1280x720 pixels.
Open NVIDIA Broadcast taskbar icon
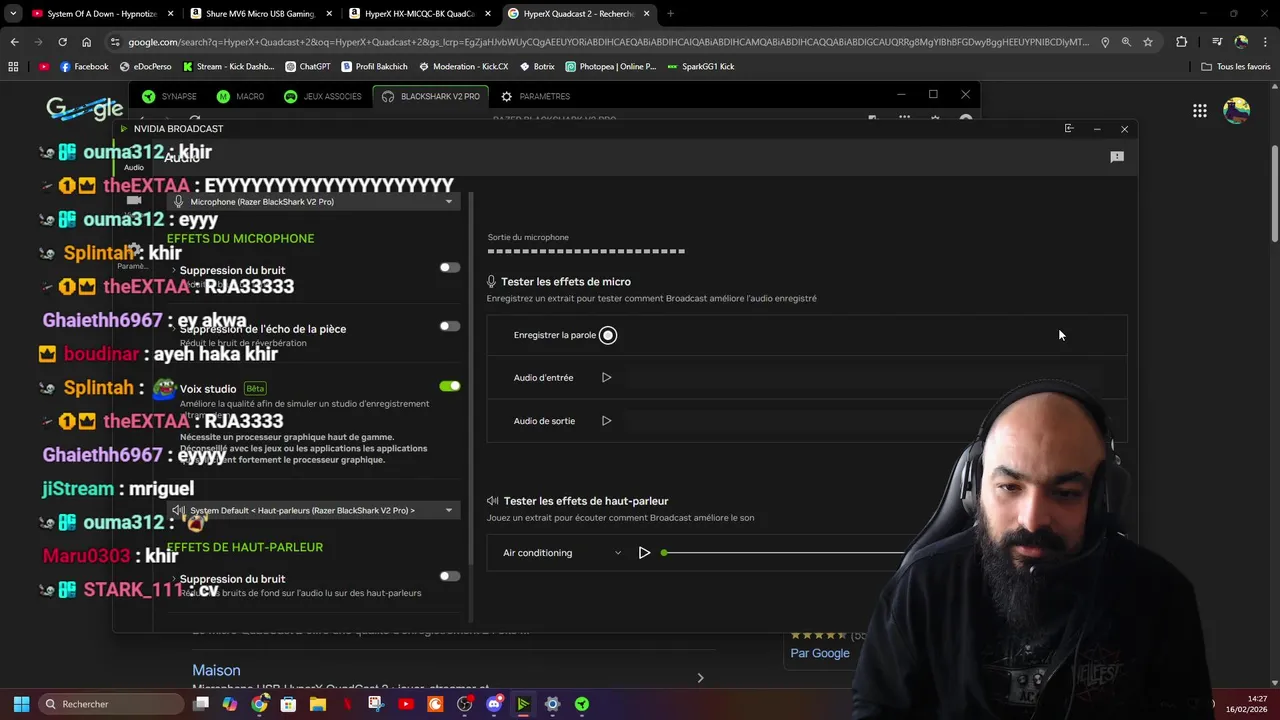pyautogui.click(x=523, y=704)
